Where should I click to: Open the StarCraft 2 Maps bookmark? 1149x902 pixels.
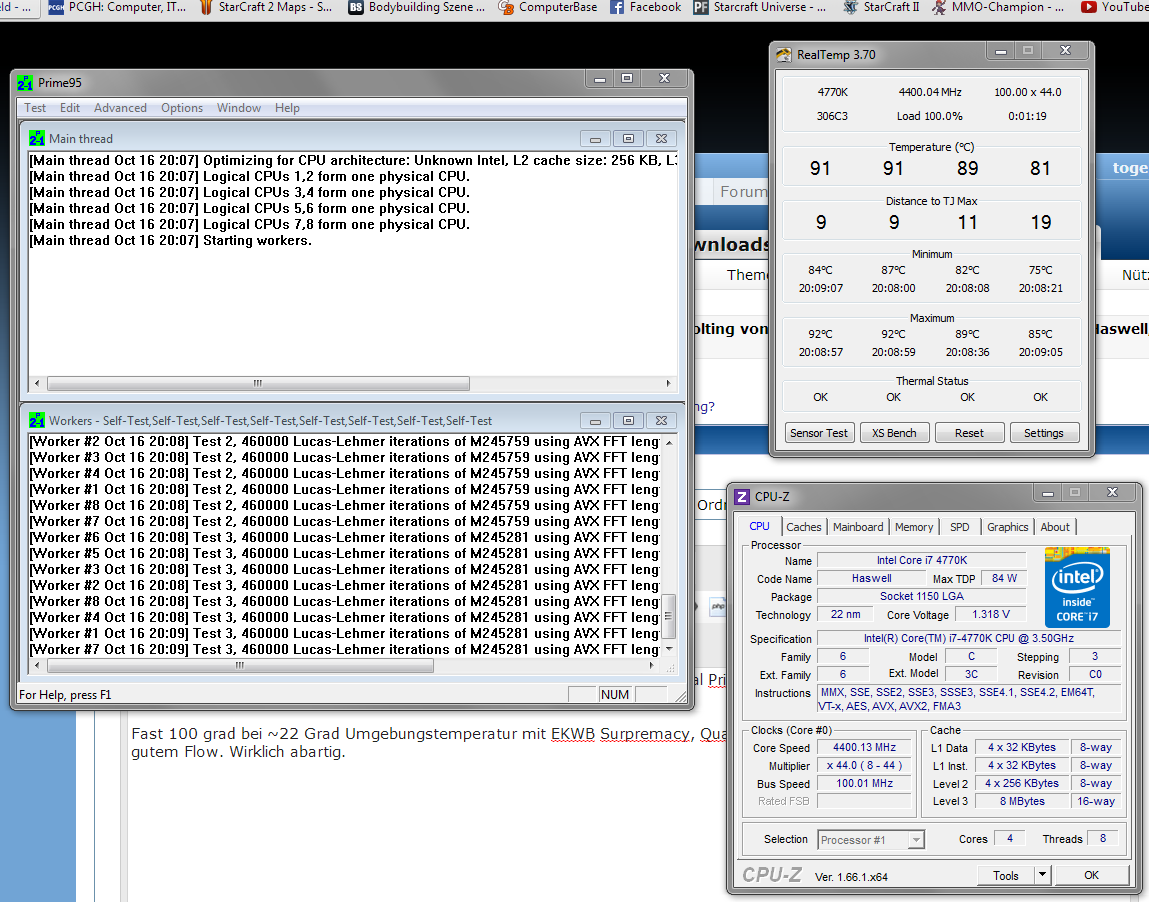(x=265, y=7)
